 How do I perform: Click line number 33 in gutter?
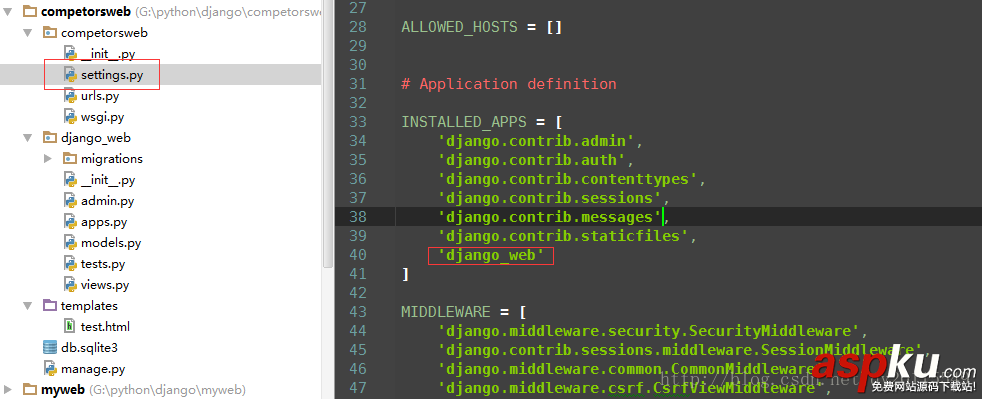tap(358, 122)
